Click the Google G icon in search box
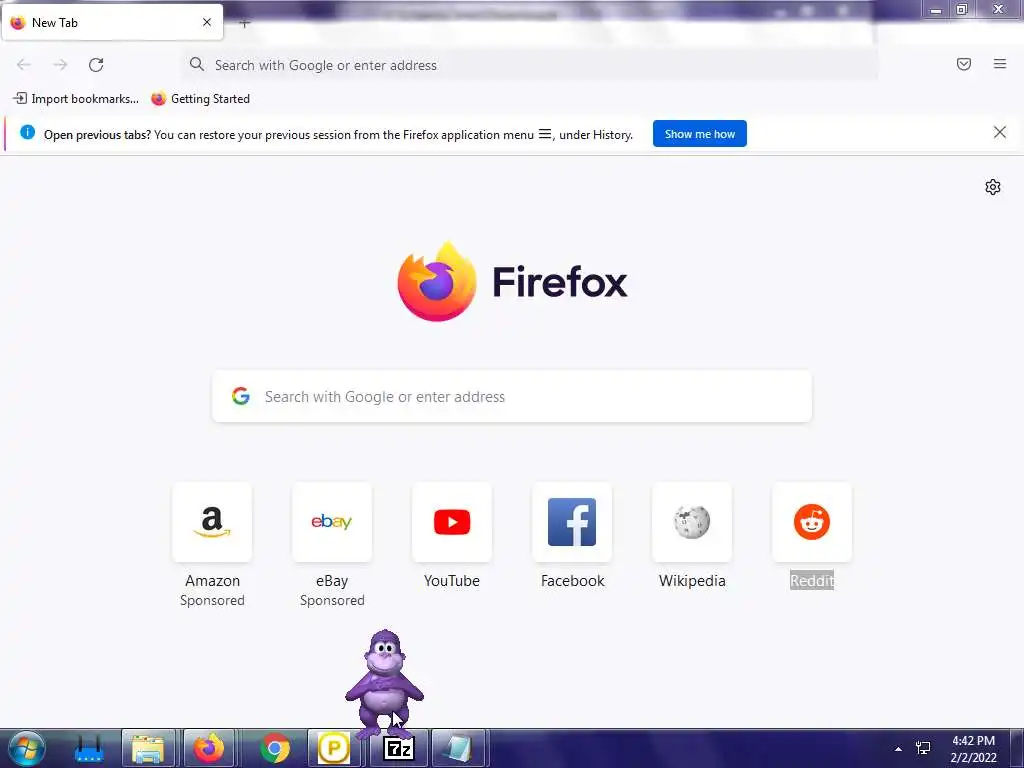The height and width of the screenshot is (768, 1024). [x=241, y=396]
